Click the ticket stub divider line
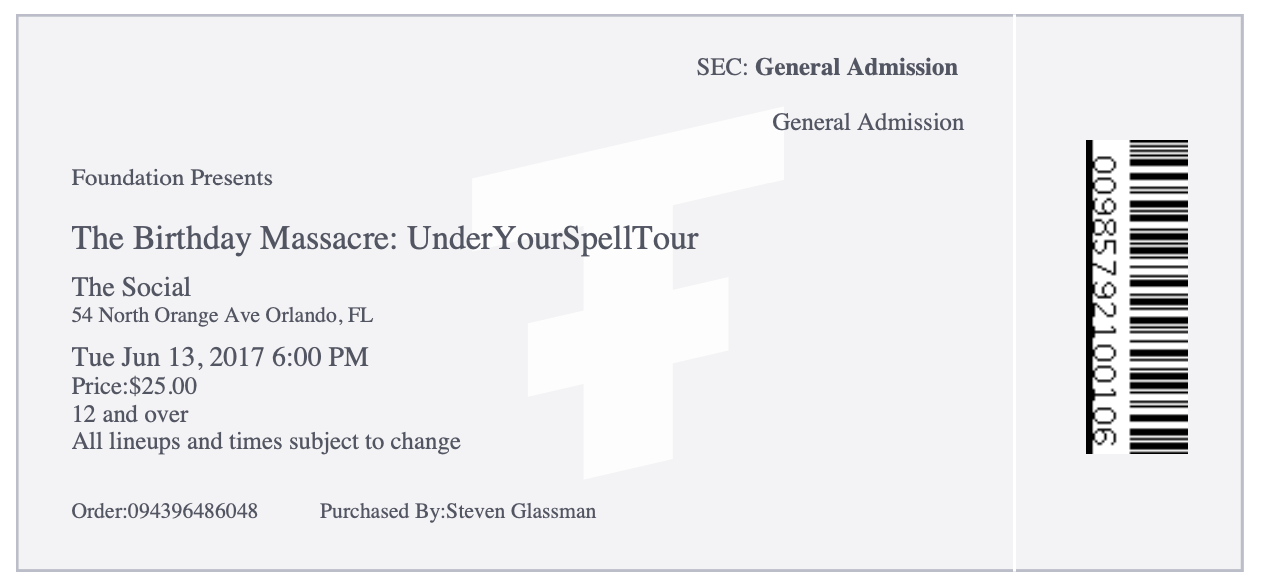The height and width of the screenshot is (588, 1266). tap(1014, 294)
